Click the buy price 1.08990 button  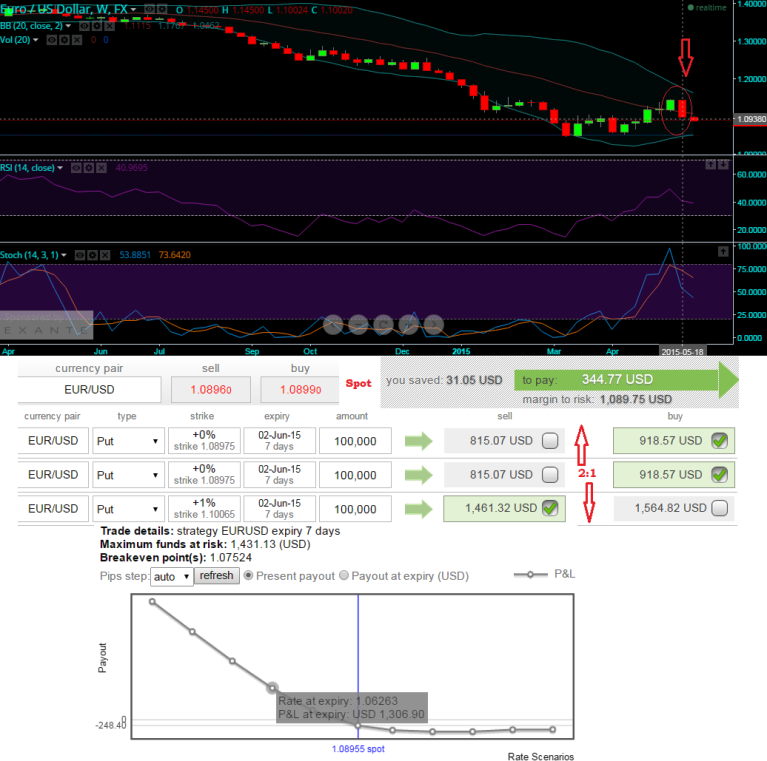tap(300, 390)
